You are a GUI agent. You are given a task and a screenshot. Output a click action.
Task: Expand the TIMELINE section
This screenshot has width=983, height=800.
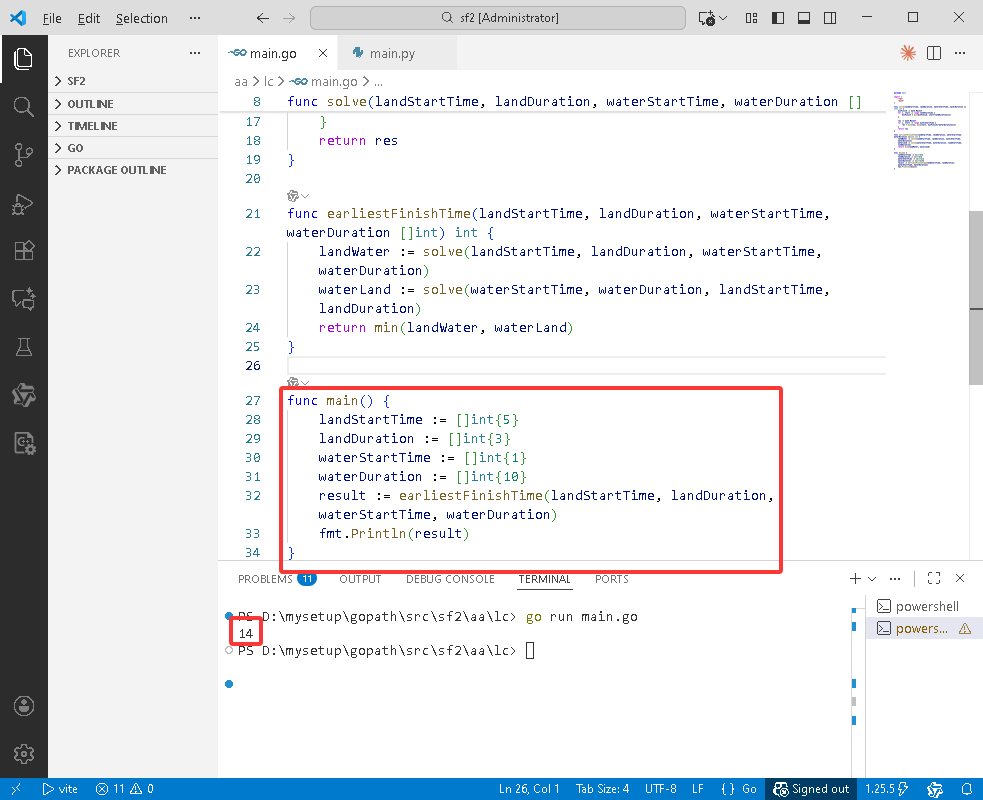pos(133,125)
